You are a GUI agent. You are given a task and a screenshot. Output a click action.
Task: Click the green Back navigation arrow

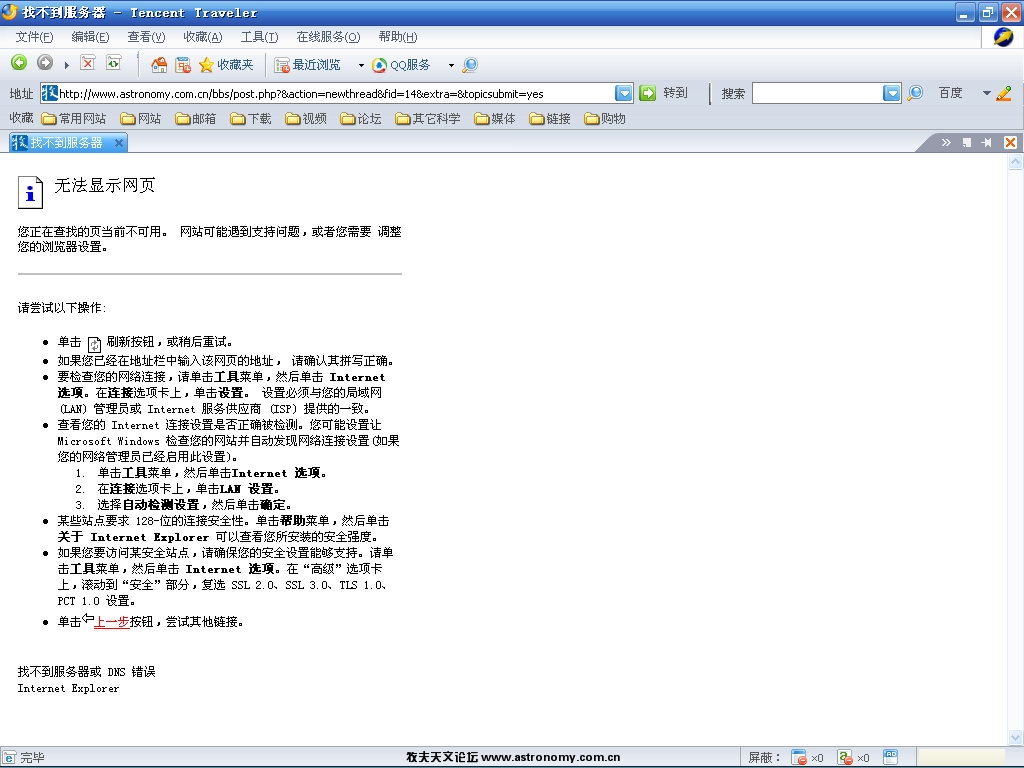[x=19, y=63]
